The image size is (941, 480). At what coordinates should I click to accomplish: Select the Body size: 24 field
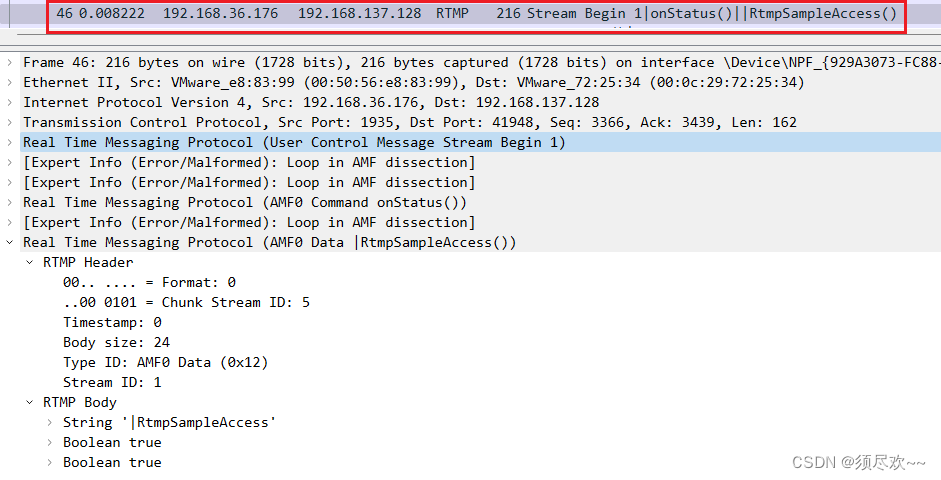116,343
